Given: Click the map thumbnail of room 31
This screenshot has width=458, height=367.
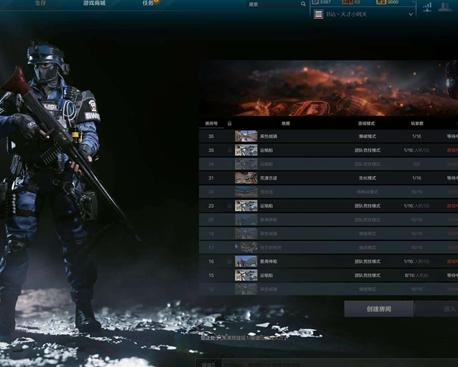Looking at the screenshot, I should click(246, 178).
